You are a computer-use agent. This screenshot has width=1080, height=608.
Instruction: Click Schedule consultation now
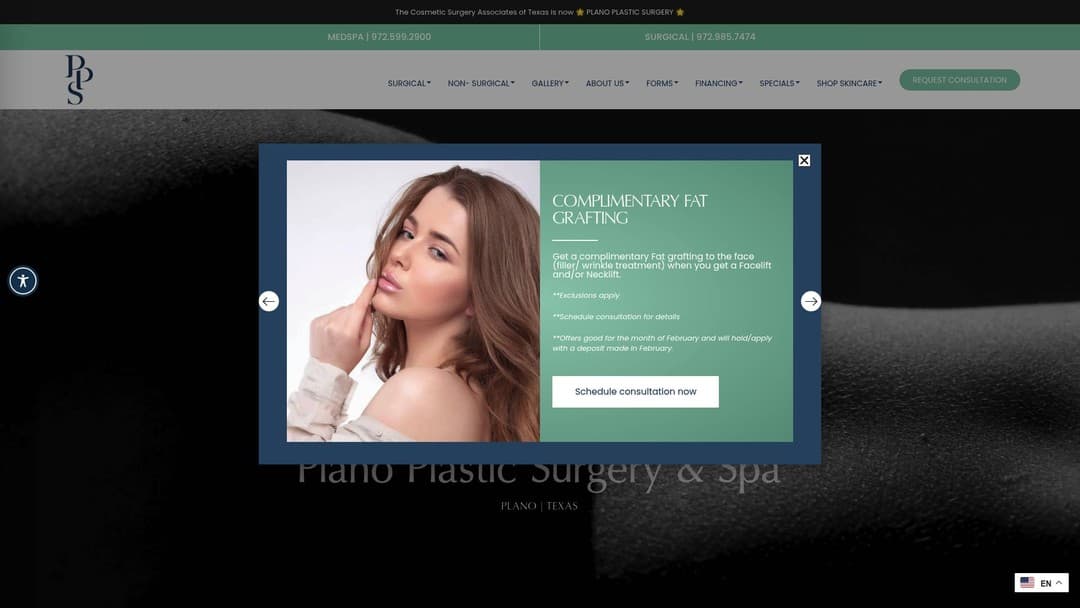(x=635, y=391)
